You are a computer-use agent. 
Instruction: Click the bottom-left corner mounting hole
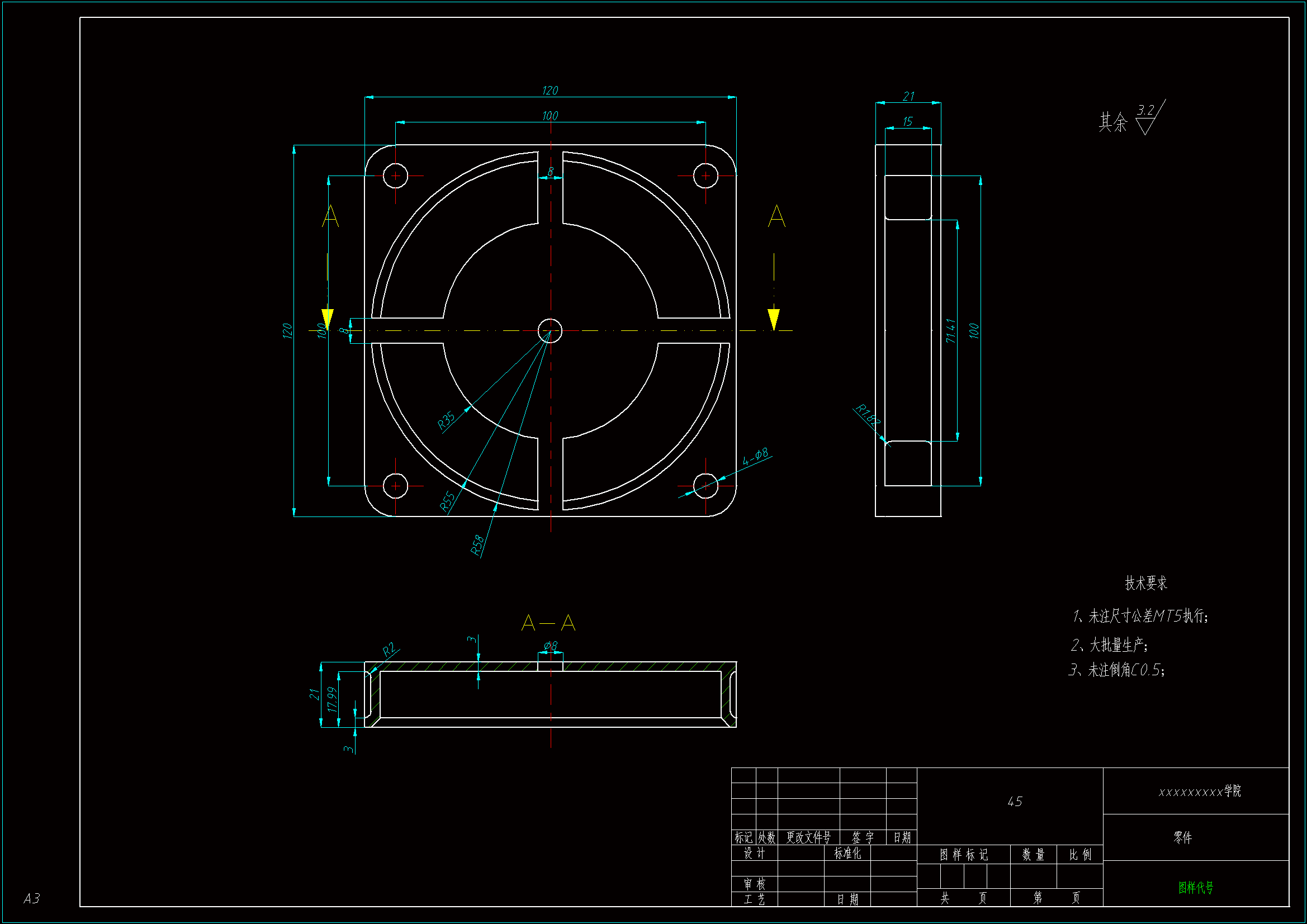(396, 486)
